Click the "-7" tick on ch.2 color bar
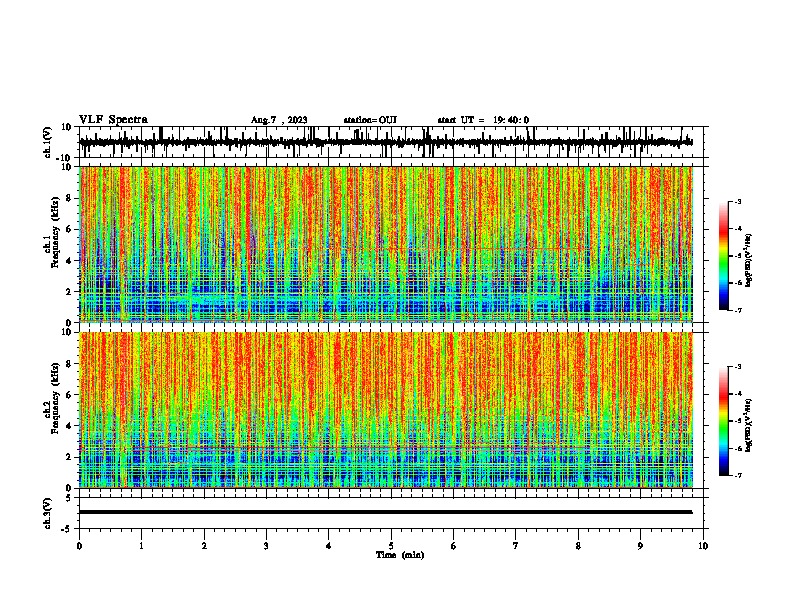Viewport: 792px width, 612px height. click(x=738, y=476)
